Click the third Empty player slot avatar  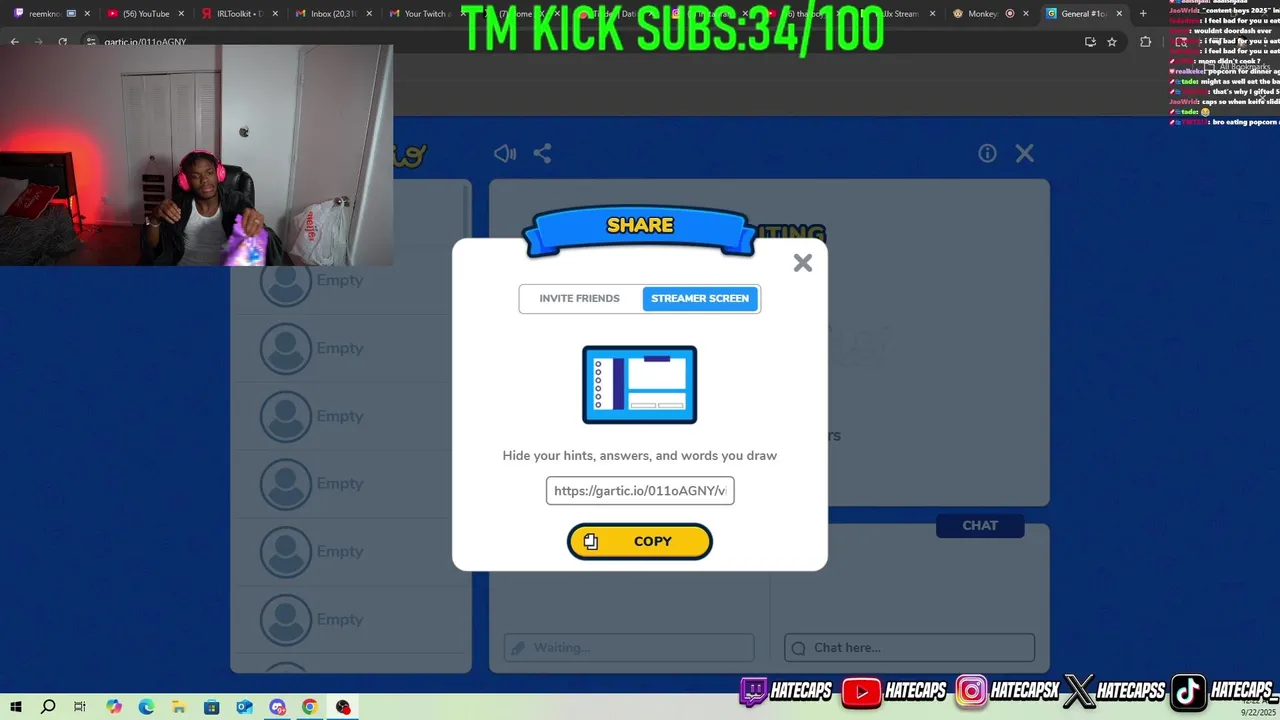(286, 416)
